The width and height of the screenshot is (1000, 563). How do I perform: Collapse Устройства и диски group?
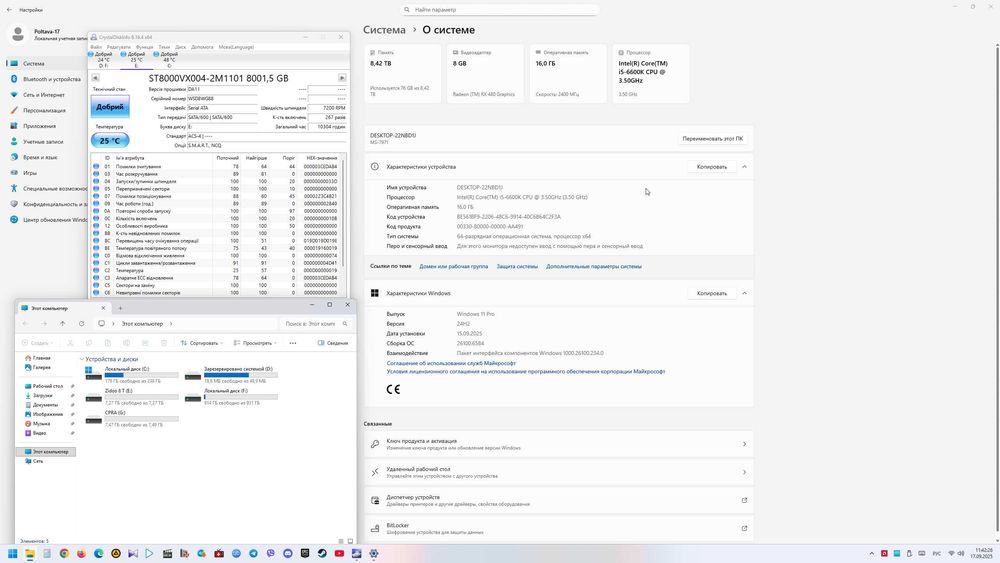click(x=82, y=360)
